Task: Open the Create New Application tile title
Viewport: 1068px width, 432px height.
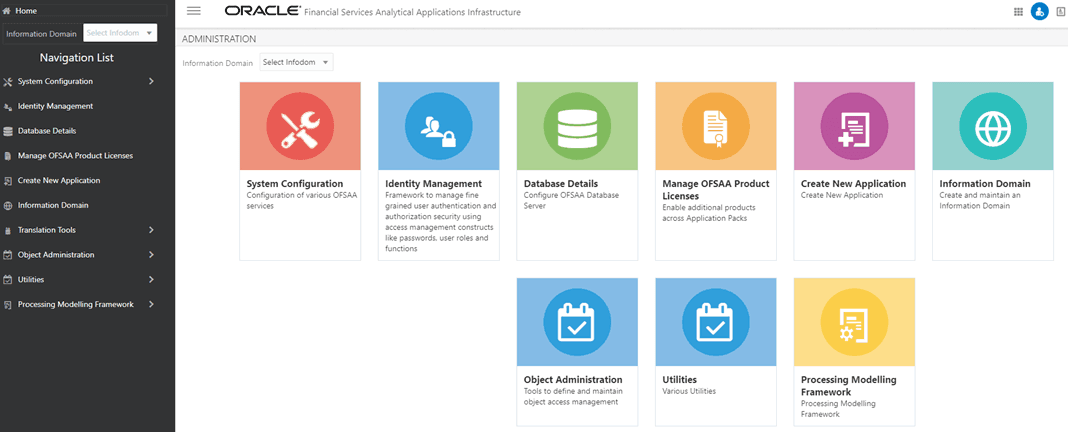Action: click(x=853, y=184)
